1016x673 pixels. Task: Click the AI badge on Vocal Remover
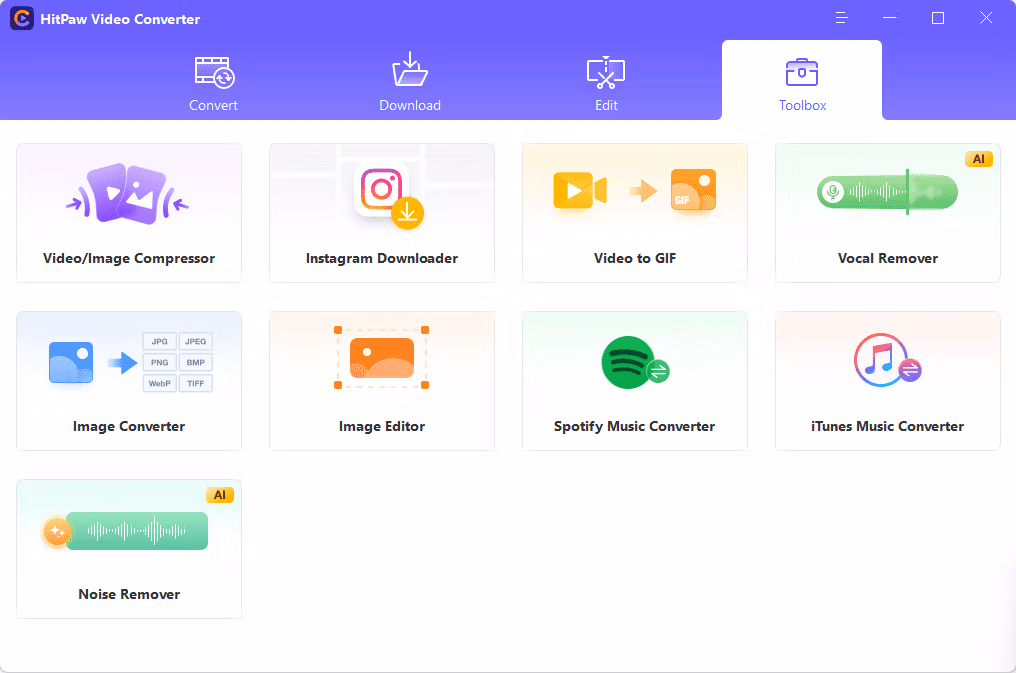(978, 159)
